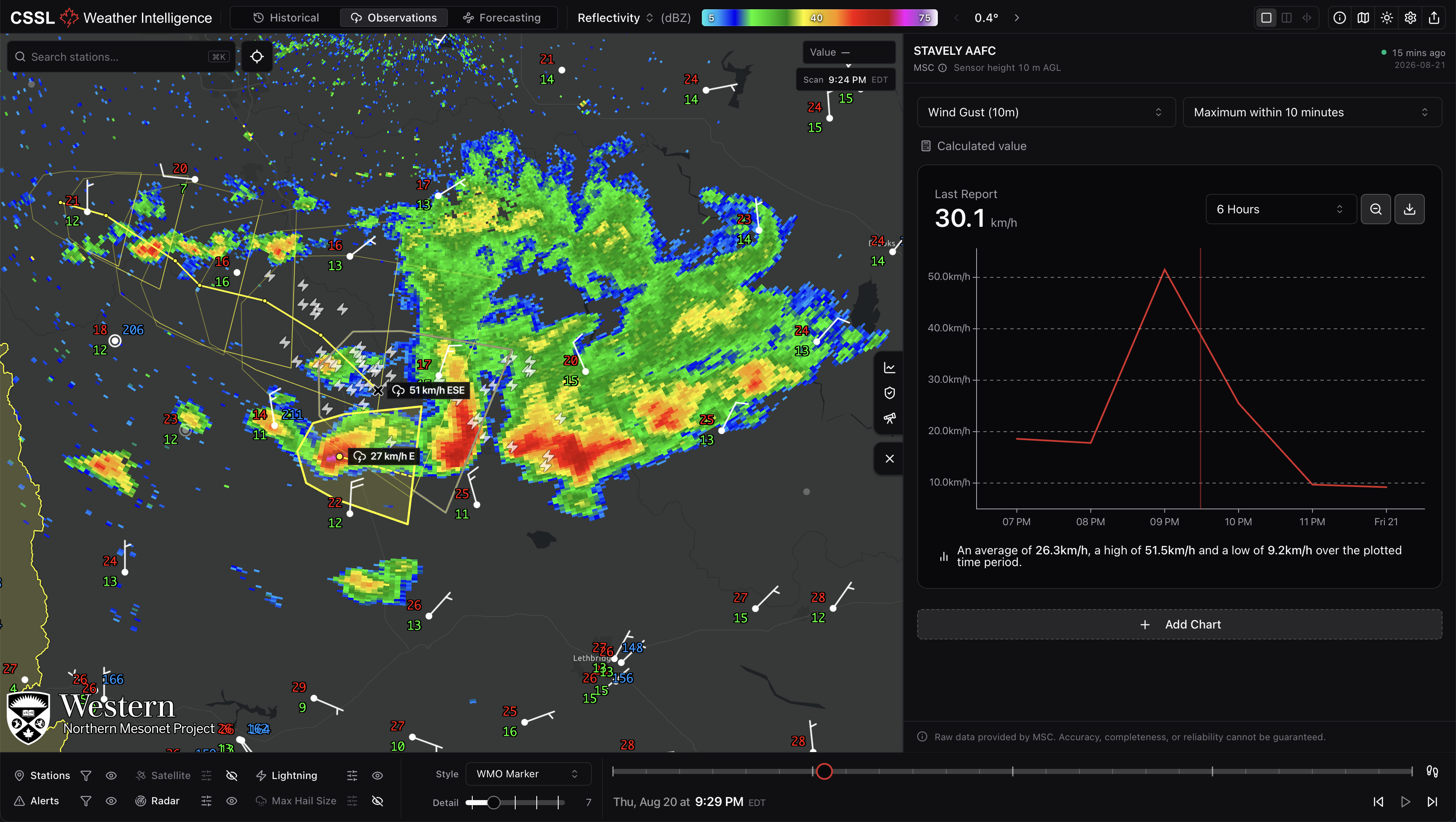Click the red timeline scrubber handle
The image size is (1456, 822).
[x=824, y=771]
